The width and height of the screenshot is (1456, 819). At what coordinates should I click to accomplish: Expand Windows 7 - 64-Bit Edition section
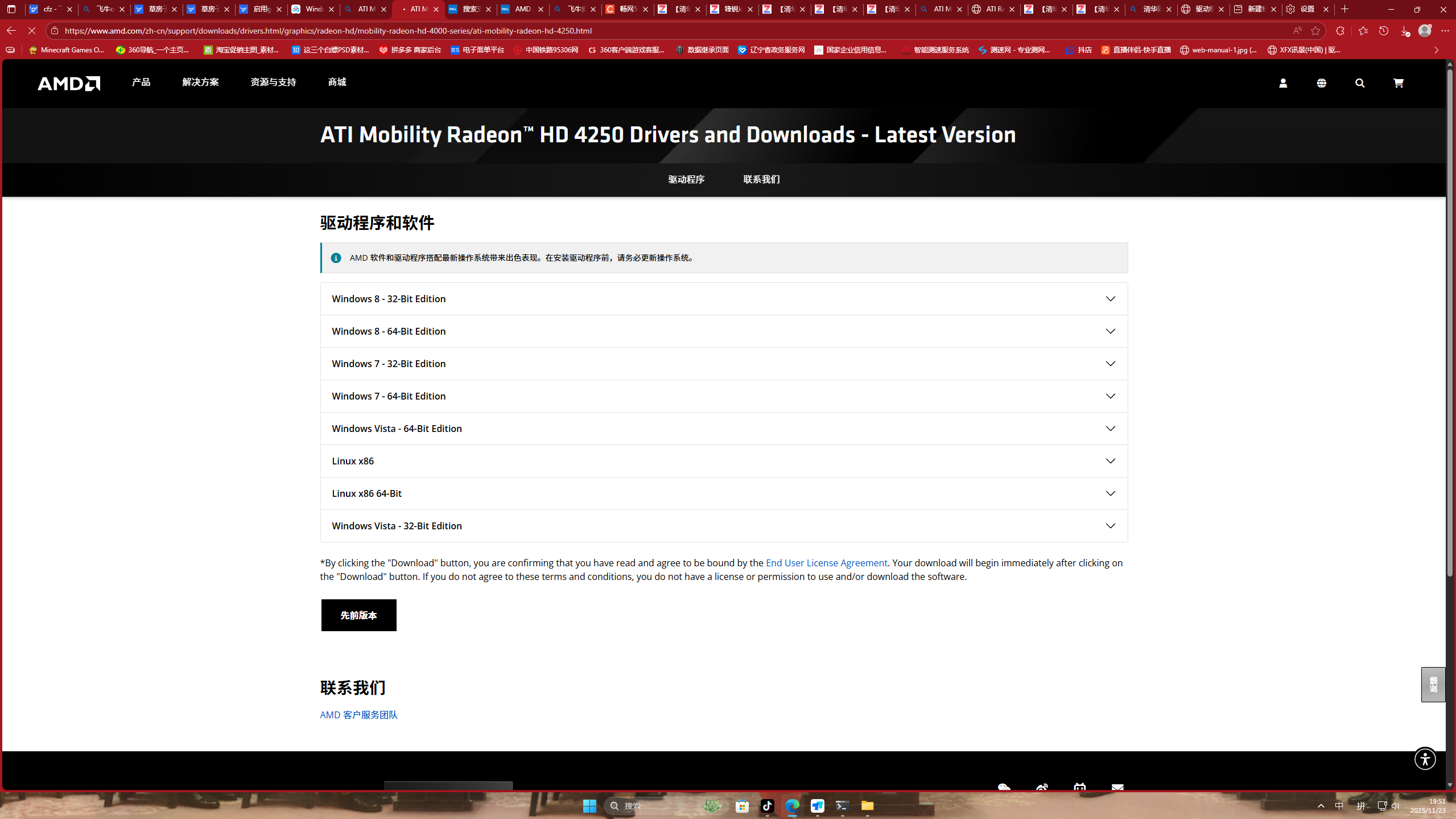[x=723, y=396]
